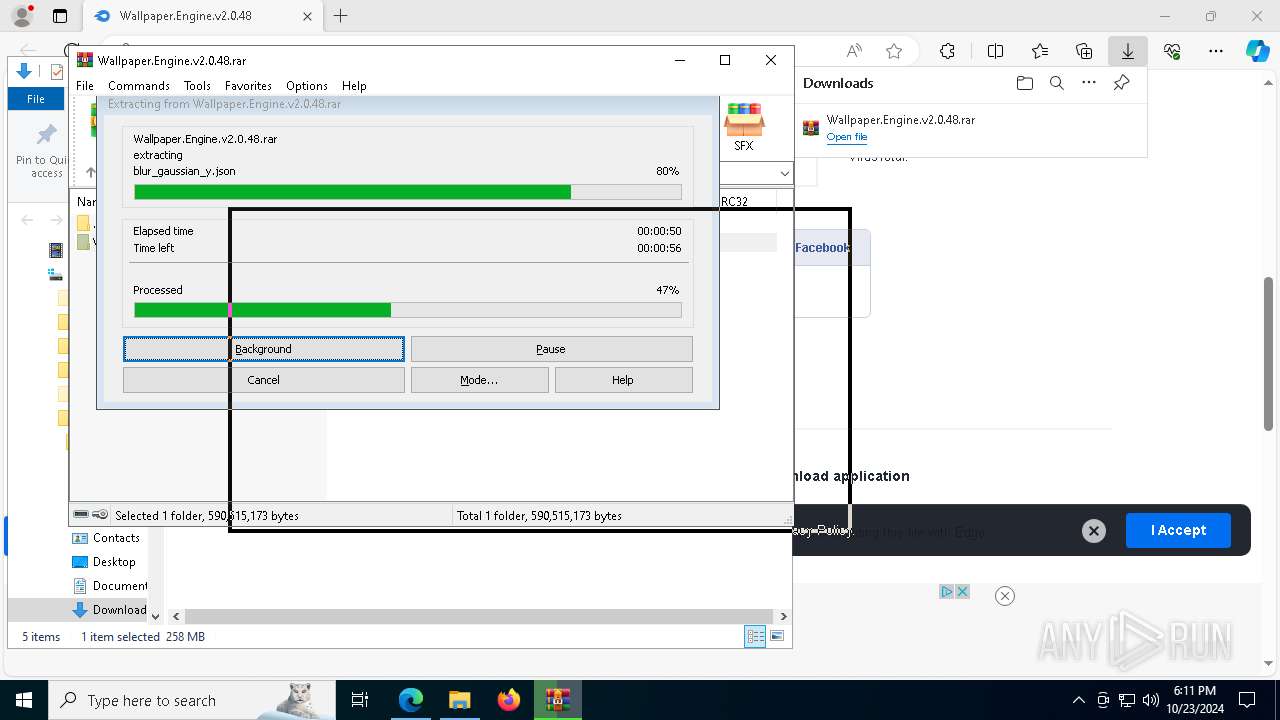Cancel the extraction
Viewport: 1280px width, 720px height.
[x=264, y=380]
